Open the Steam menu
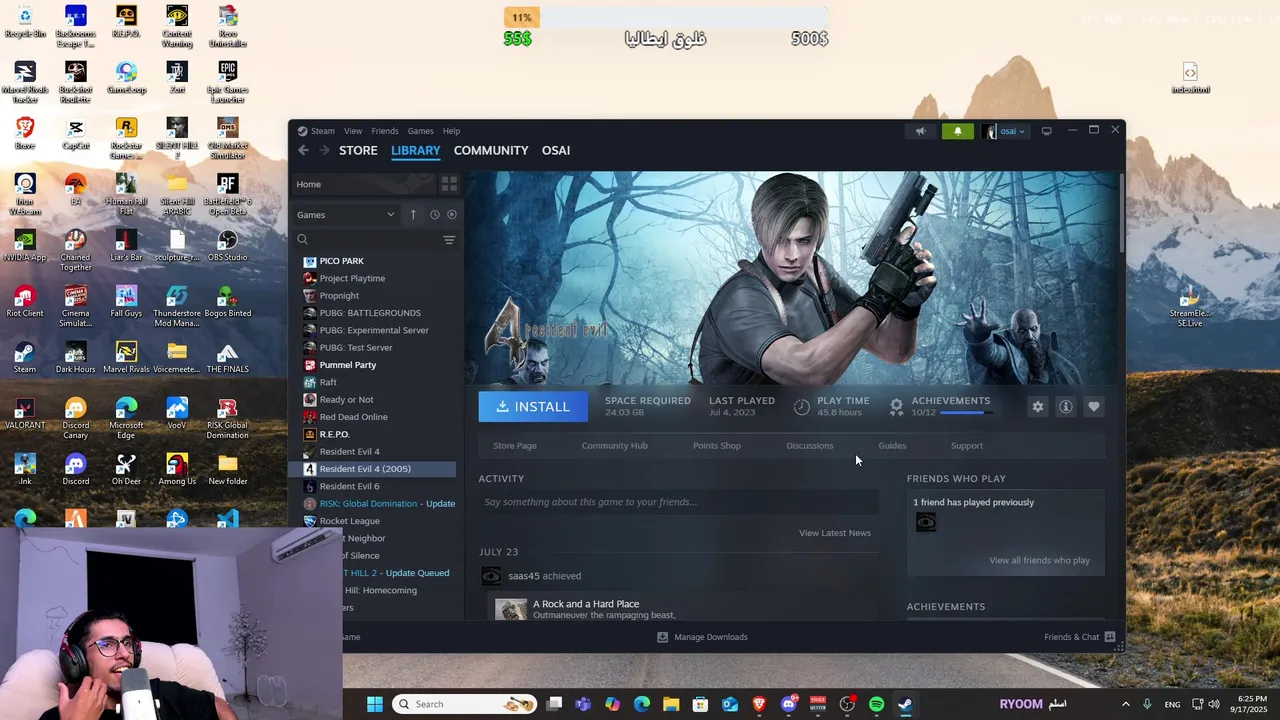 [x=322, y=131]
